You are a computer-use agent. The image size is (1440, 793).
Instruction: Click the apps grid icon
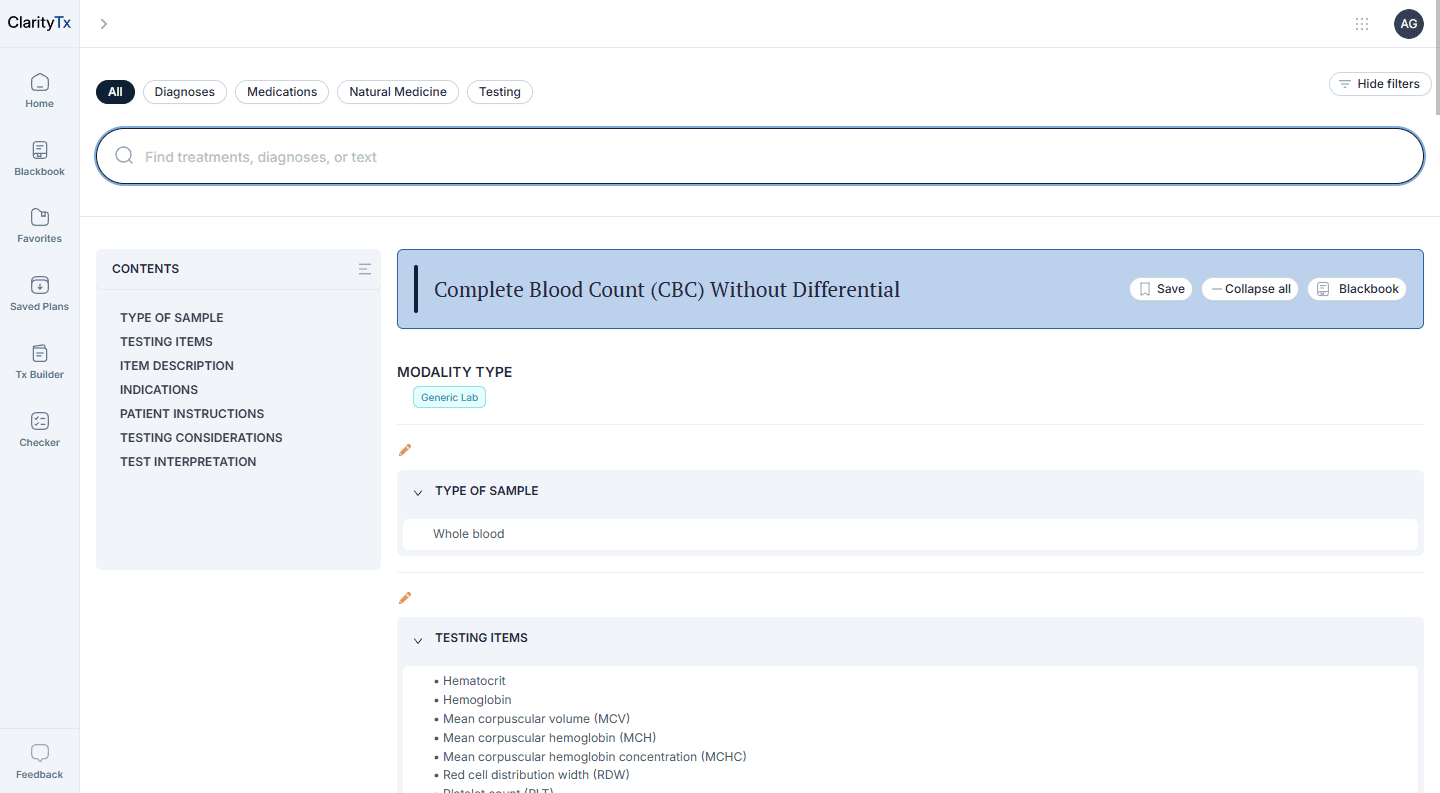(1362, 24)
